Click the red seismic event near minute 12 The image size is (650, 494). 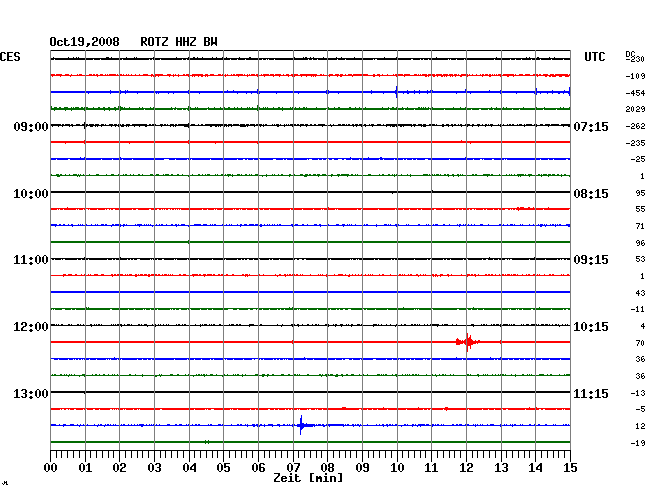pos(468,342)
